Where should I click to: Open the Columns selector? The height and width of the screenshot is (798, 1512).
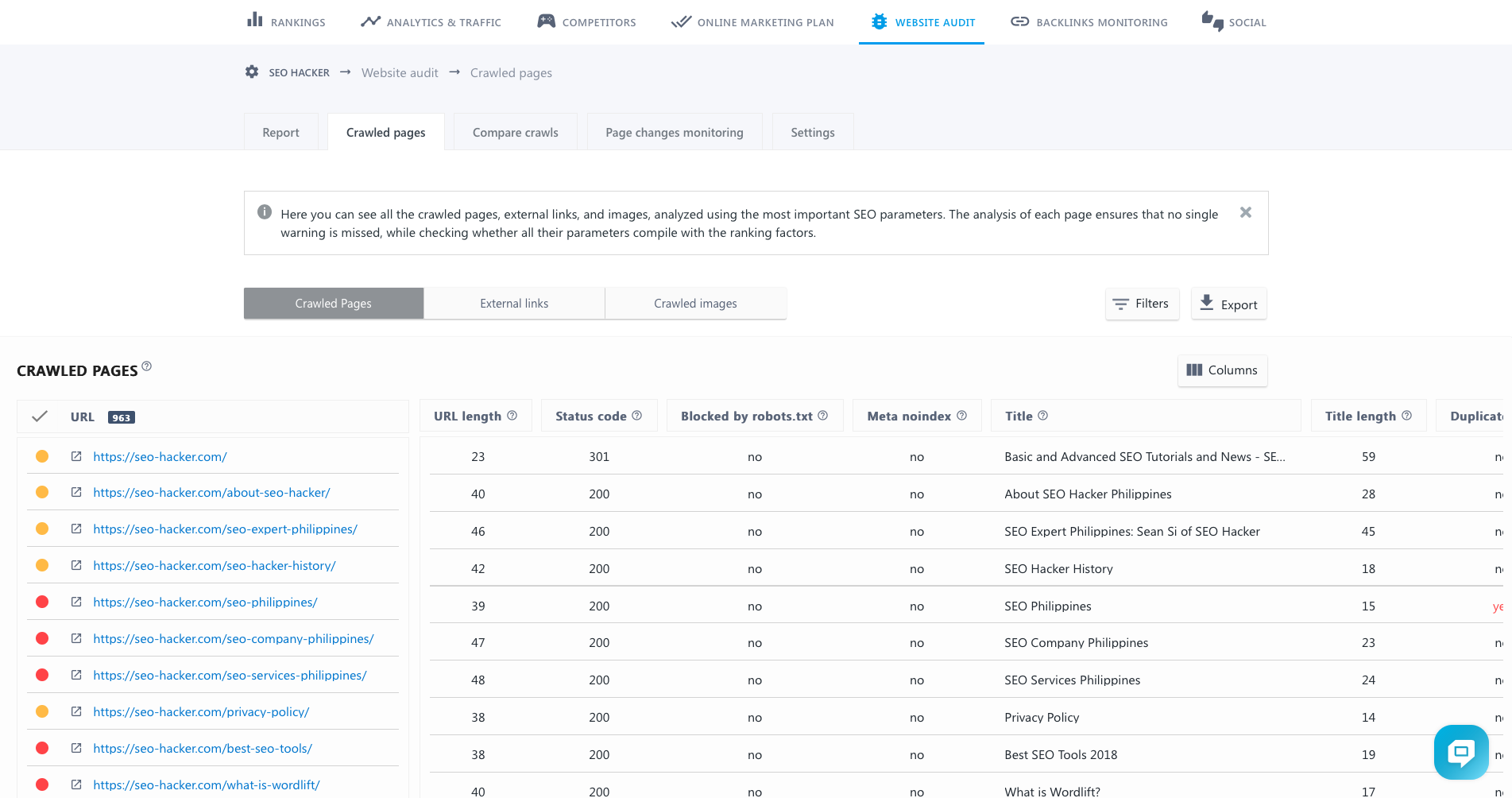point(1222,370)
